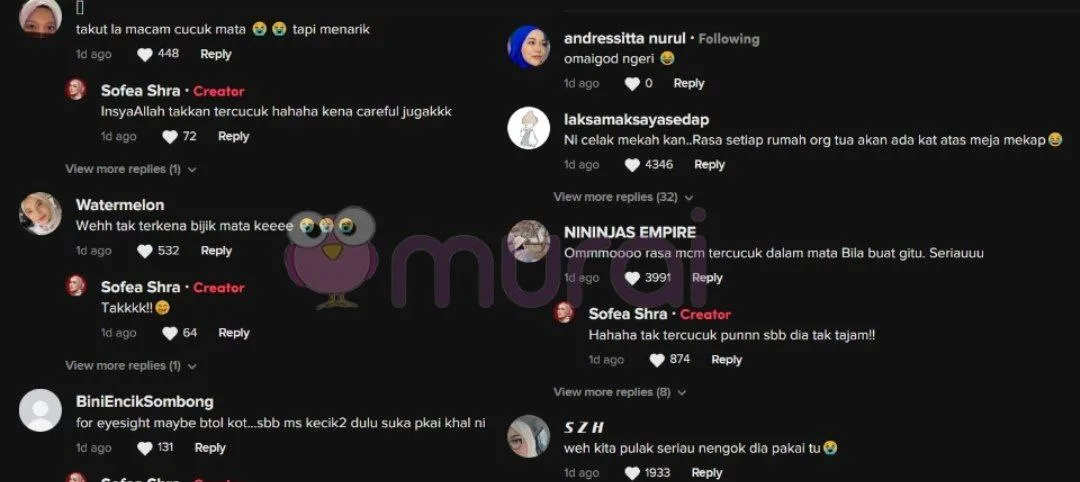Open Watermelon's profile picture

[40, 213]
